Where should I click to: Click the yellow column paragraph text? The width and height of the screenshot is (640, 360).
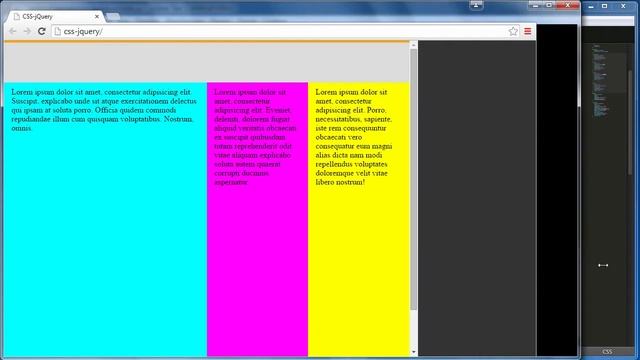coord(354,137)
